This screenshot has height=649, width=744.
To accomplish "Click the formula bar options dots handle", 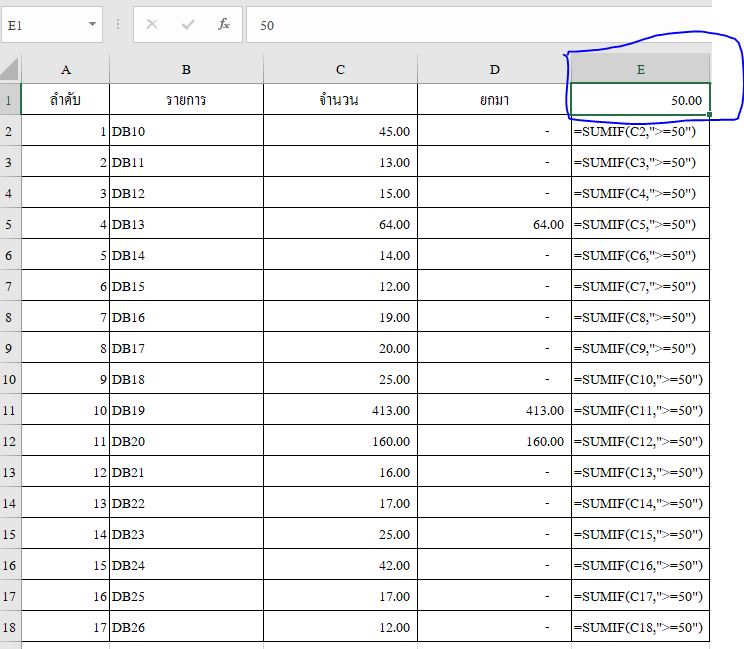I will click(x=118, y=24).
